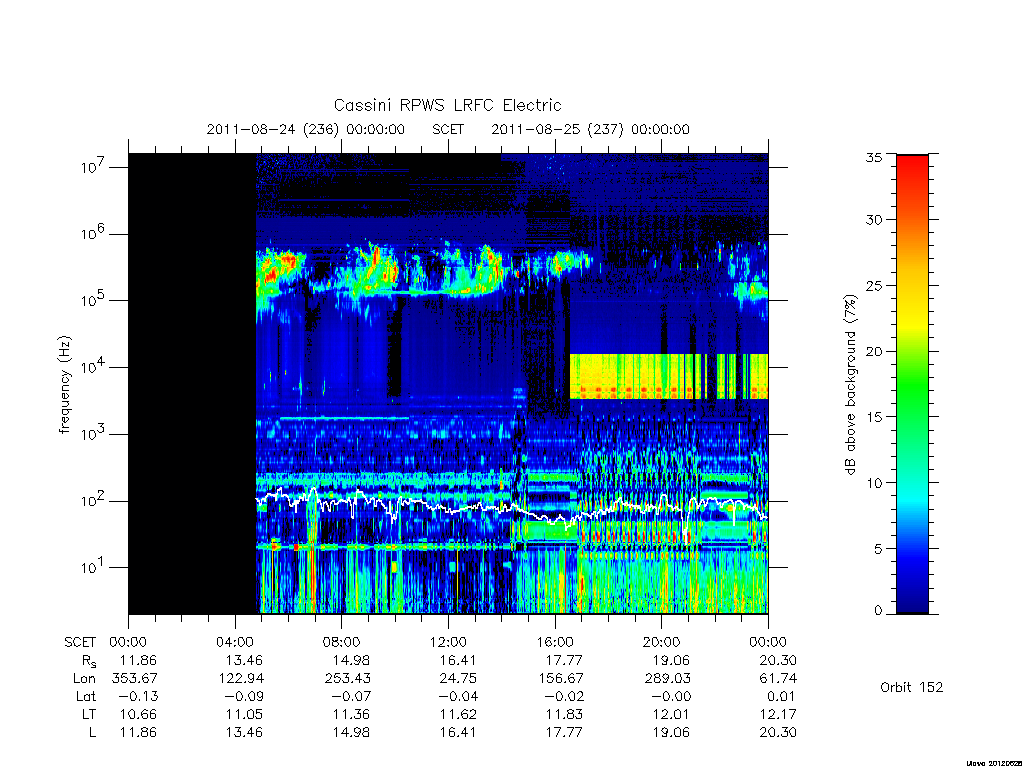
Task: Click the colorbar tick label 15
Action: click(x=873, y=417)
